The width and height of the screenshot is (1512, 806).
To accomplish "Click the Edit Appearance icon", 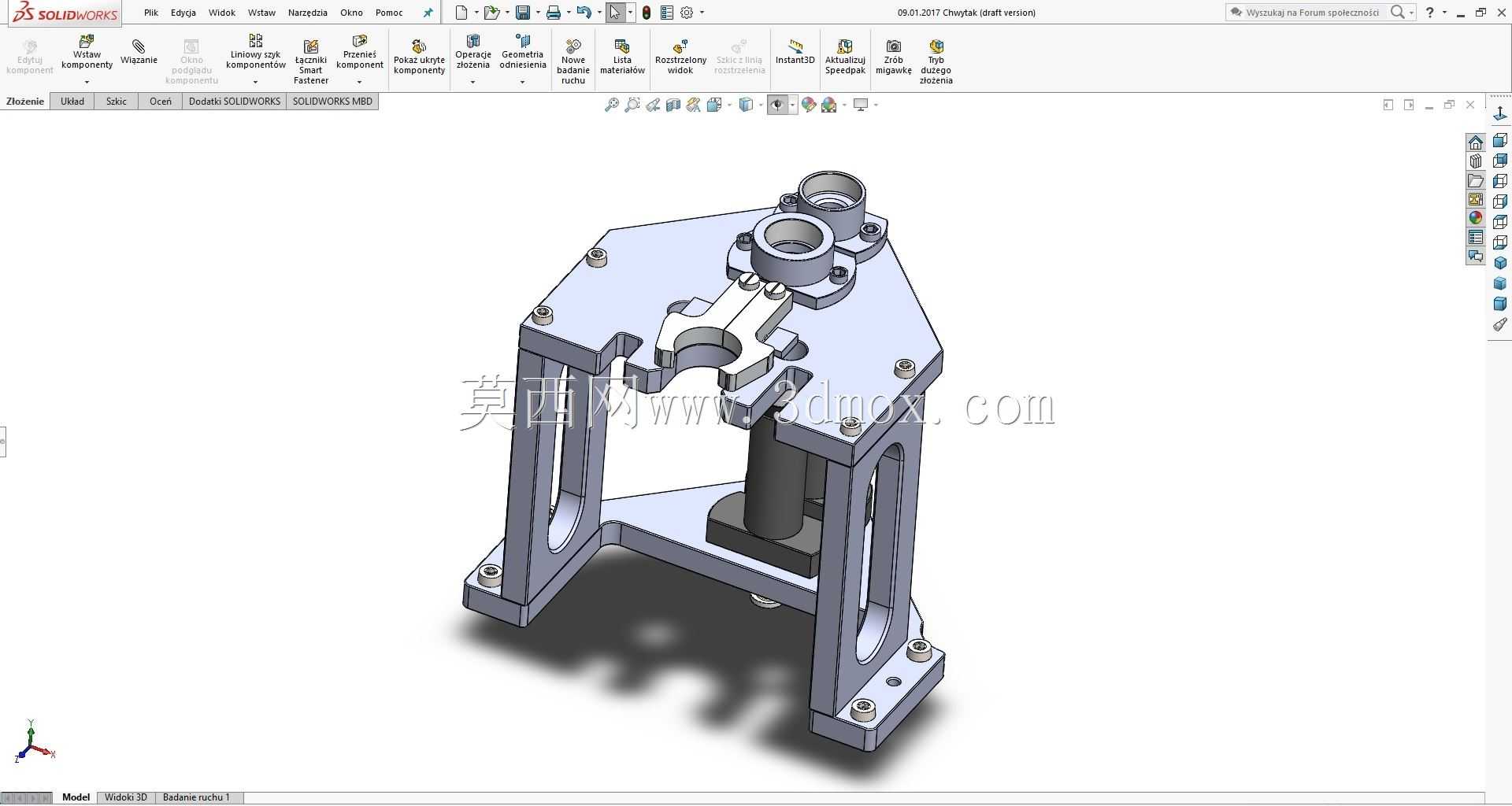I will pos(809,105).
